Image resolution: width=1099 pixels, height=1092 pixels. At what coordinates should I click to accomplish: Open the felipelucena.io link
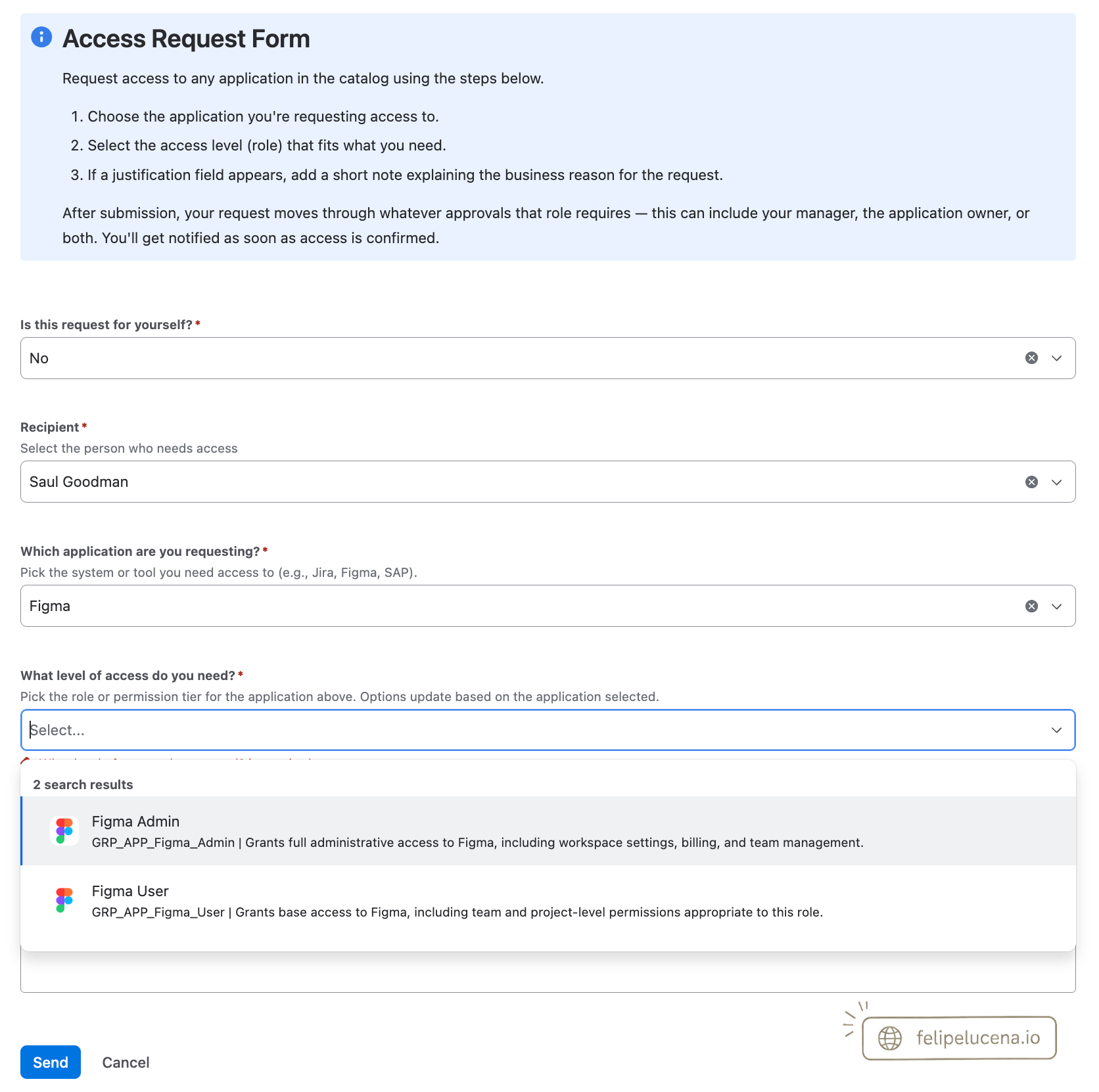point(959,1038)
